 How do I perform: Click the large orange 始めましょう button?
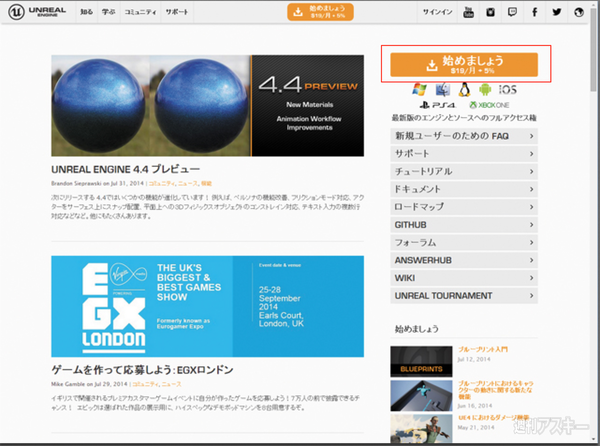[464, 65]
